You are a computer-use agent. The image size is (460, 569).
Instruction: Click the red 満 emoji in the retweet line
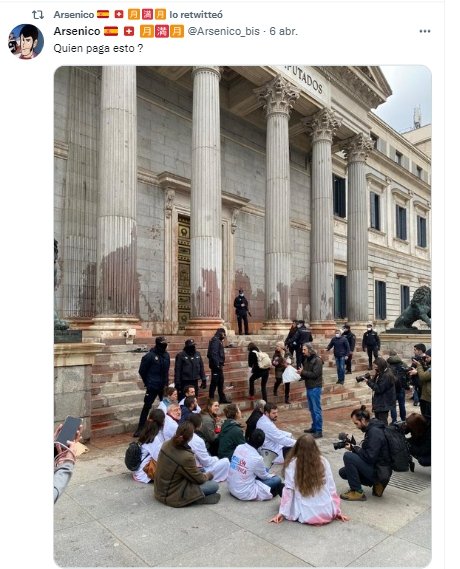click(147, 15)
